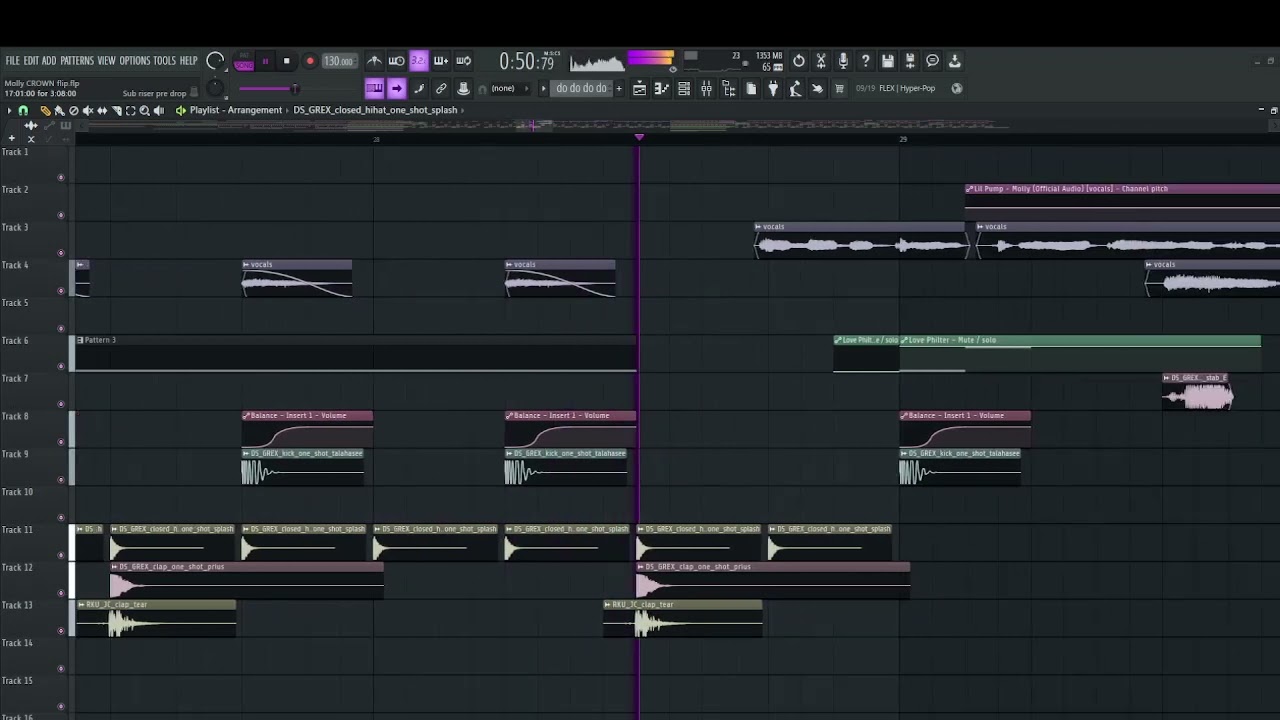Open the Piano roll view icon
The width and height of the screenshot is (1280, 720).
662,89
